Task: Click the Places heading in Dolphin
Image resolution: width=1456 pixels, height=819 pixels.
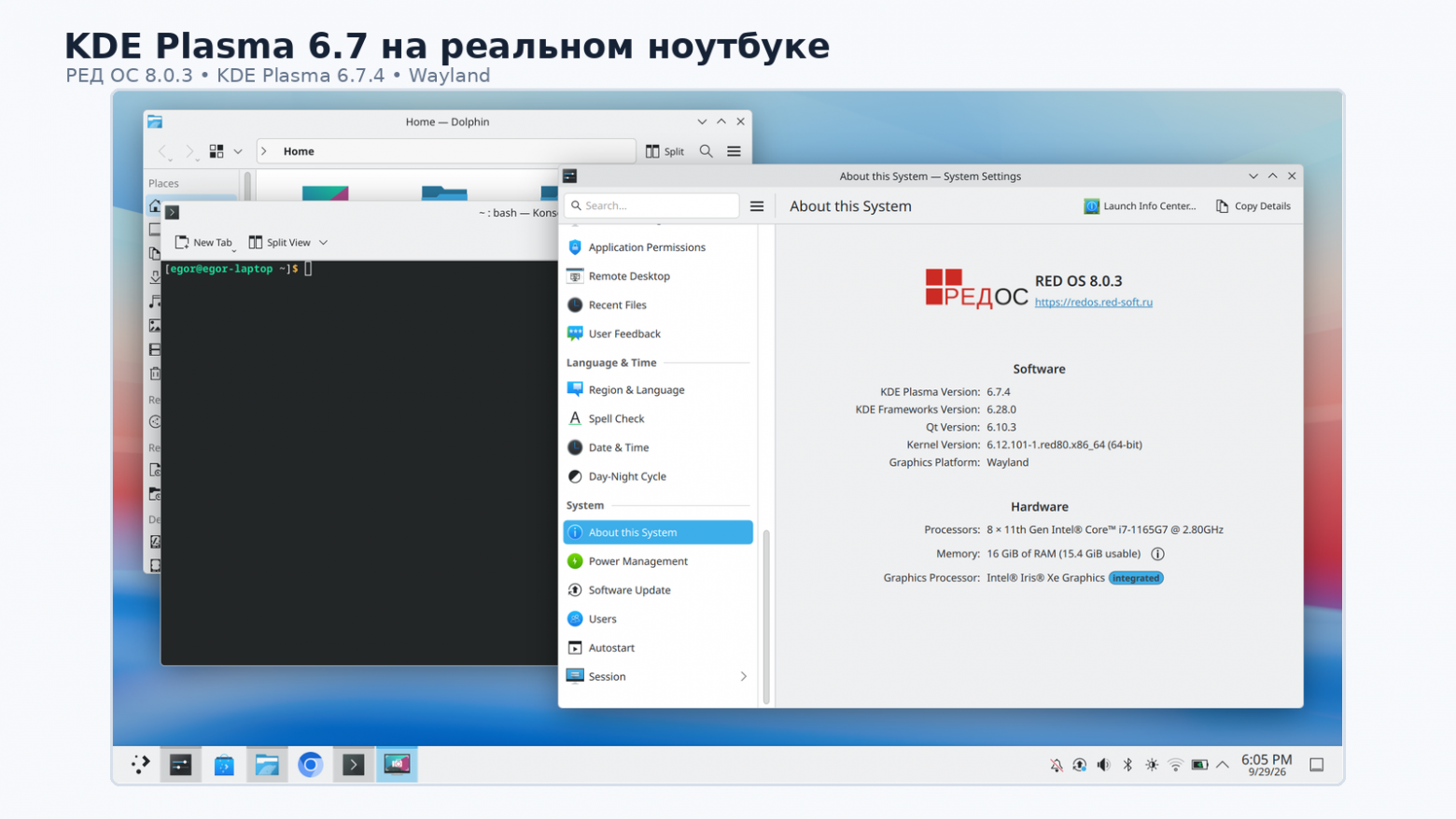Action: click(163, 184)
